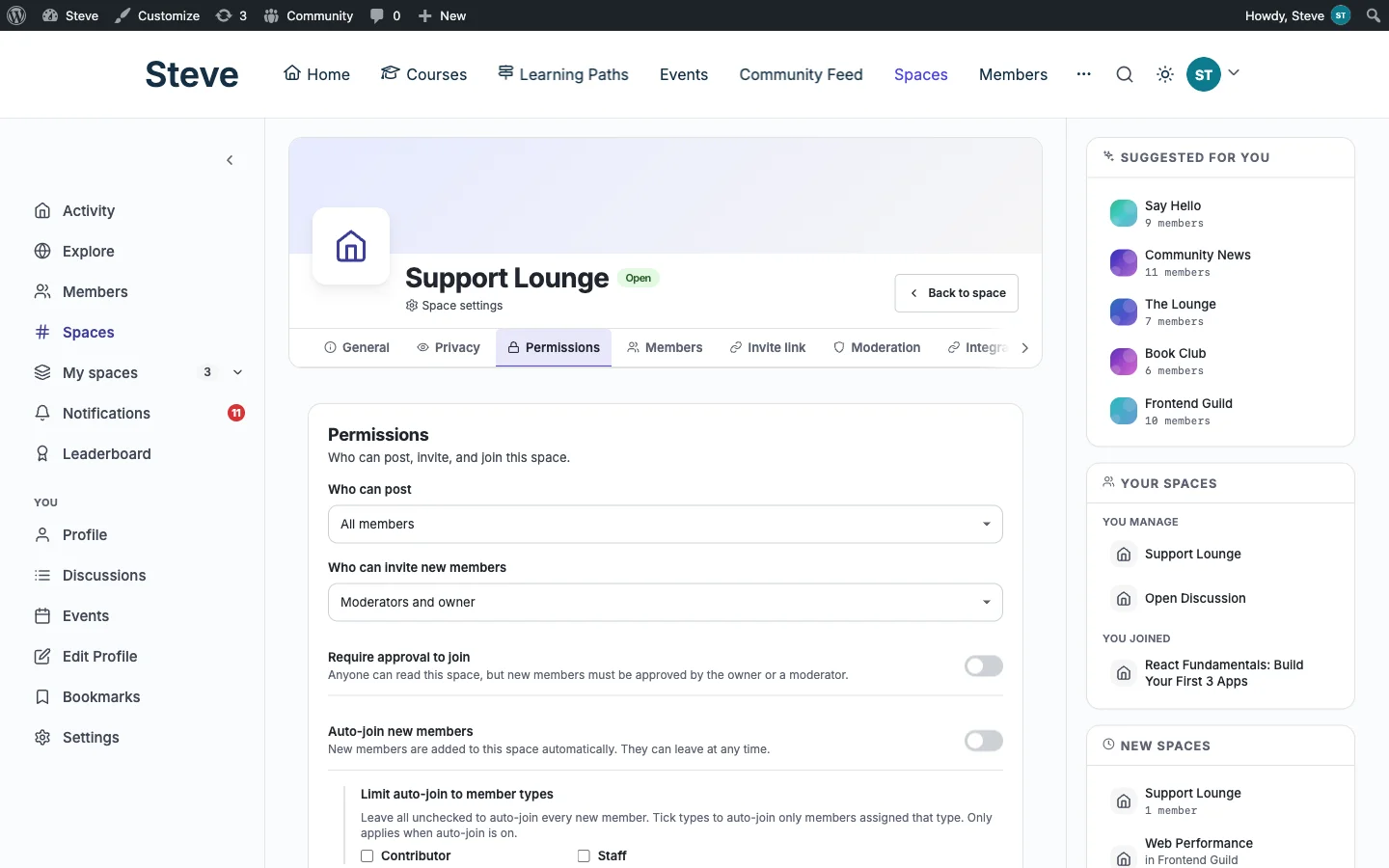
Task: Open Who can invite new members dropdown
Action: [x=666, y=603]
